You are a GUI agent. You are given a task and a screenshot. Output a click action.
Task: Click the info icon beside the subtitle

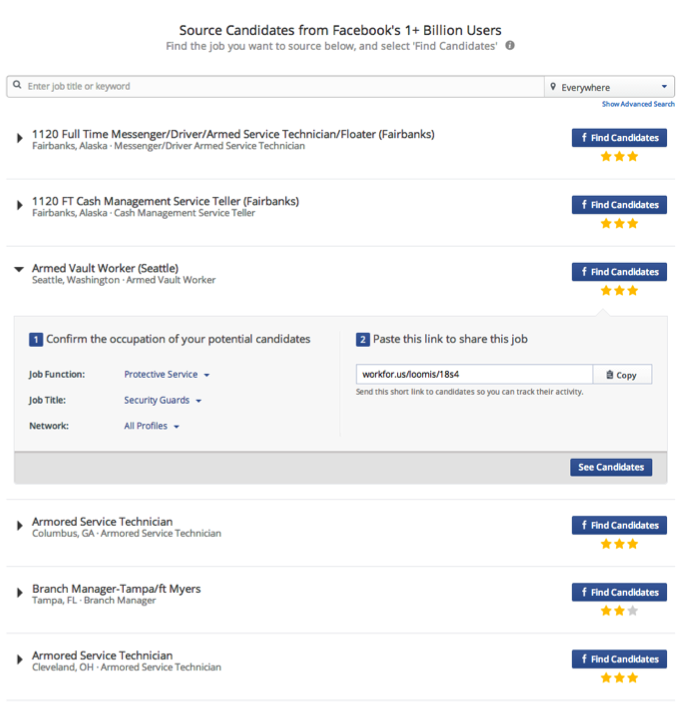click(x=510, y=46)
